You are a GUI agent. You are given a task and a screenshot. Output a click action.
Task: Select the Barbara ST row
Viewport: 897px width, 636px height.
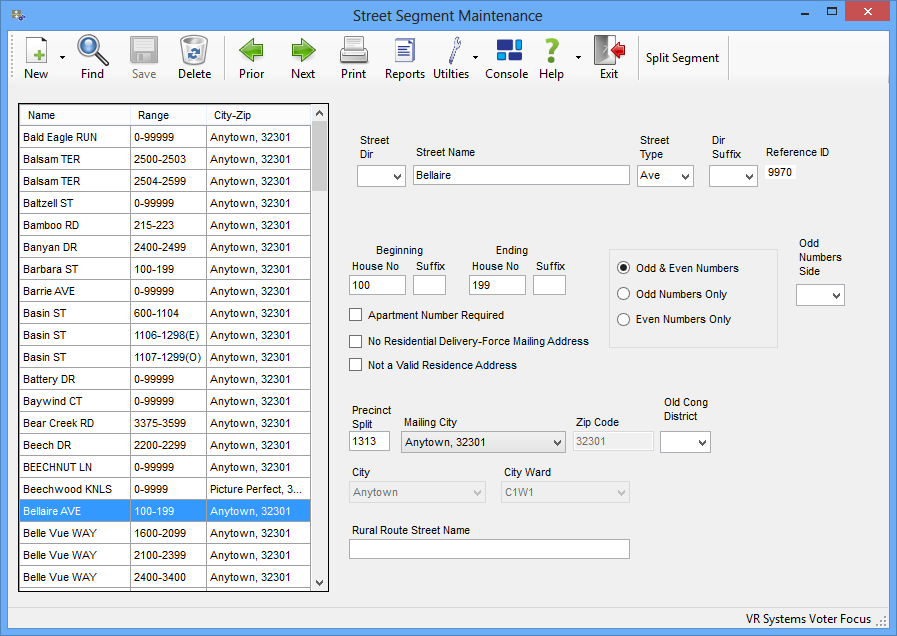(x=165, y=269)
